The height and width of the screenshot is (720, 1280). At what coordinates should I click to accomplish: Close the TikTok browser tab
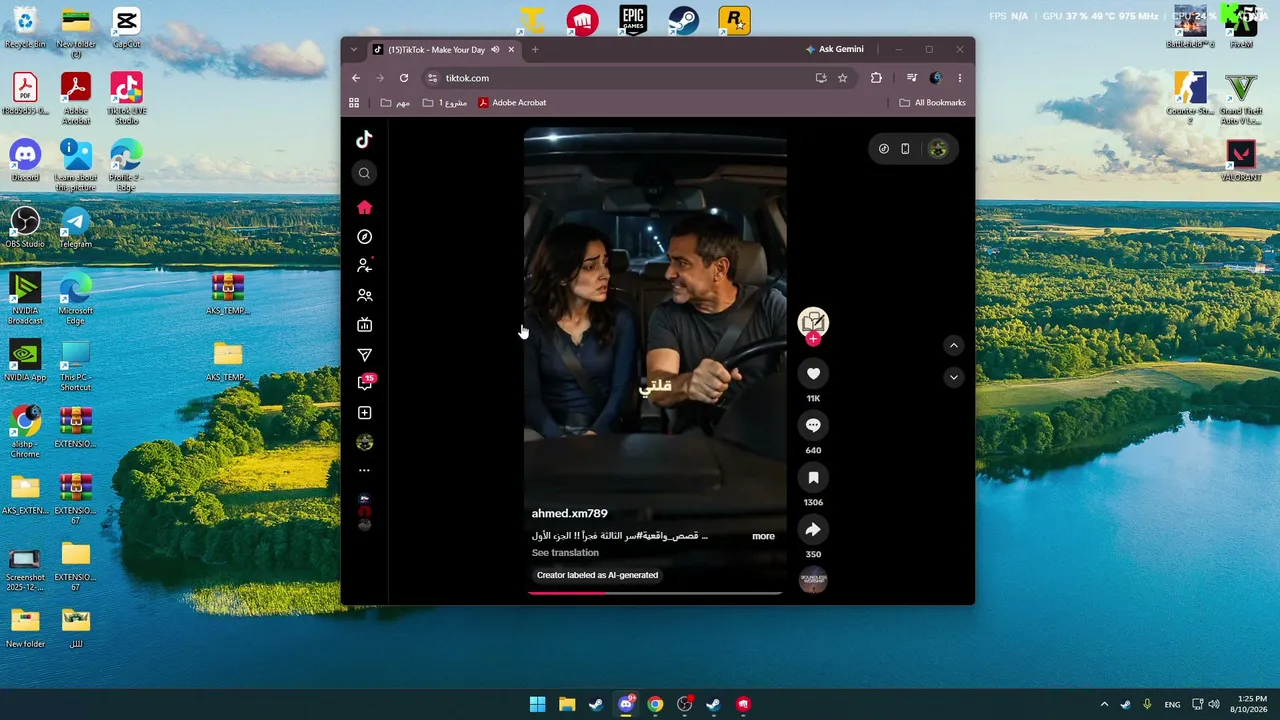tap(511, 50)
